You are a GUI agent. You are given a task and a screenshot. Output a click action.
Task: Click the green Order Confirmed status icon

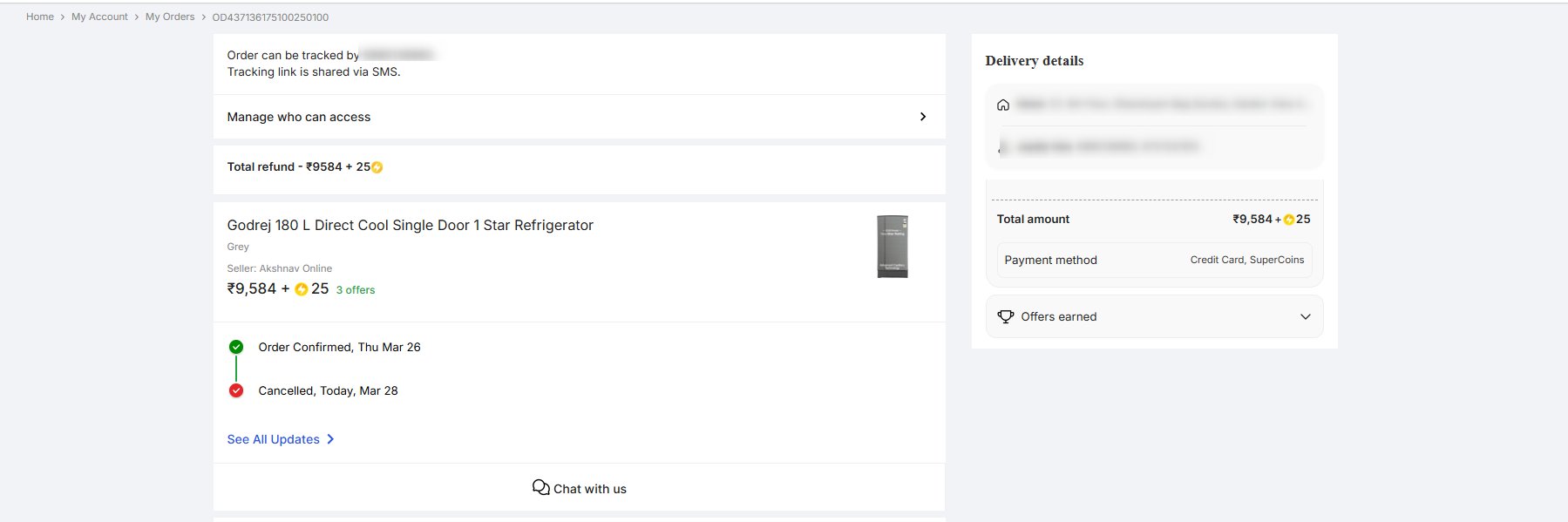236,347
